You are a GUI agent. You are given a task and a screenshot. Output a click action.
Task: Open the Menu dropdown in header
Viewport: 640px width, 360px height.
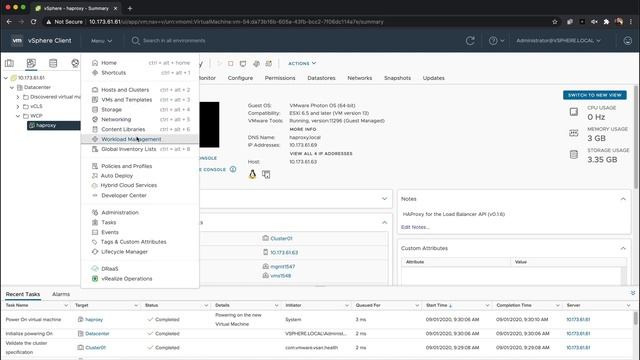pos(101,41)
